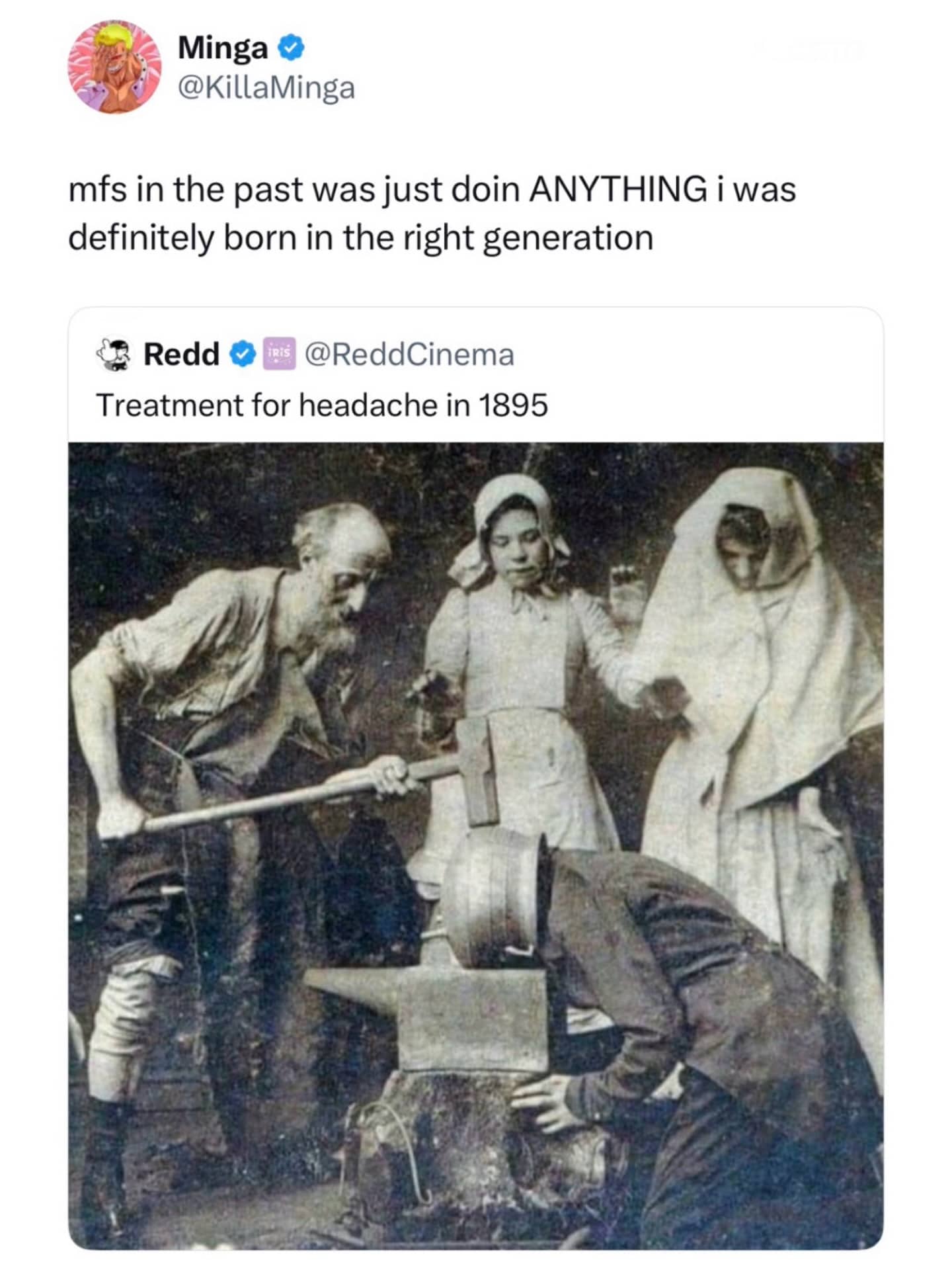Image resolution: width=952 pixels, height=1266 pixels.
Task: Click Minga's blue verified badge
Action: 290,48
